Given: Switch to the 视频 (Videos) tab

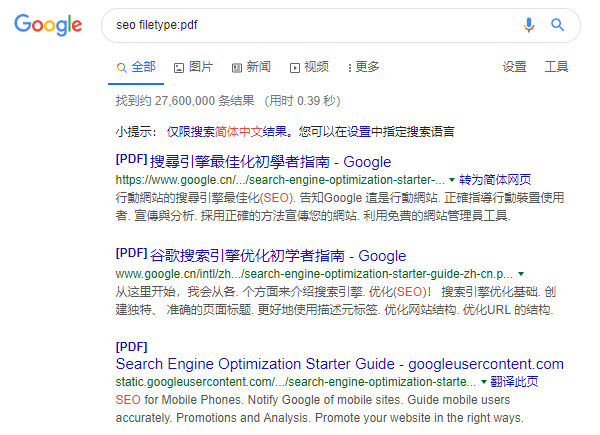Looking at the screenshot, I should pyautogui.click(x=309, y=67).
